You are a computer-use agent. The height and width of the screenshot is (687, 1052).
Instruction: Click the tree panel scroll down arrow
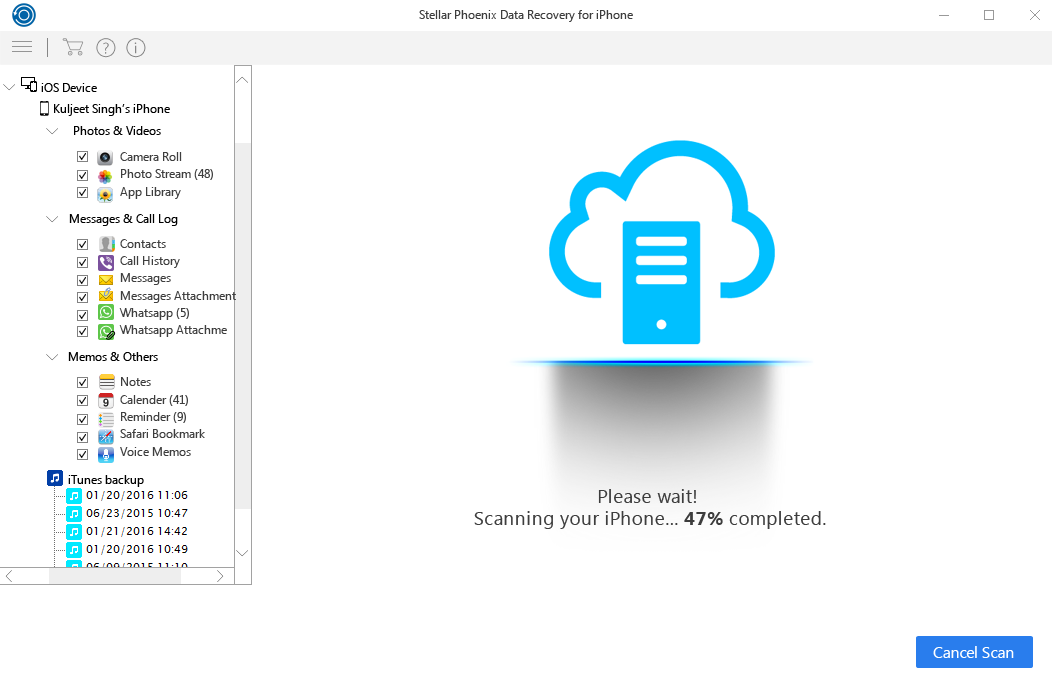243,553
